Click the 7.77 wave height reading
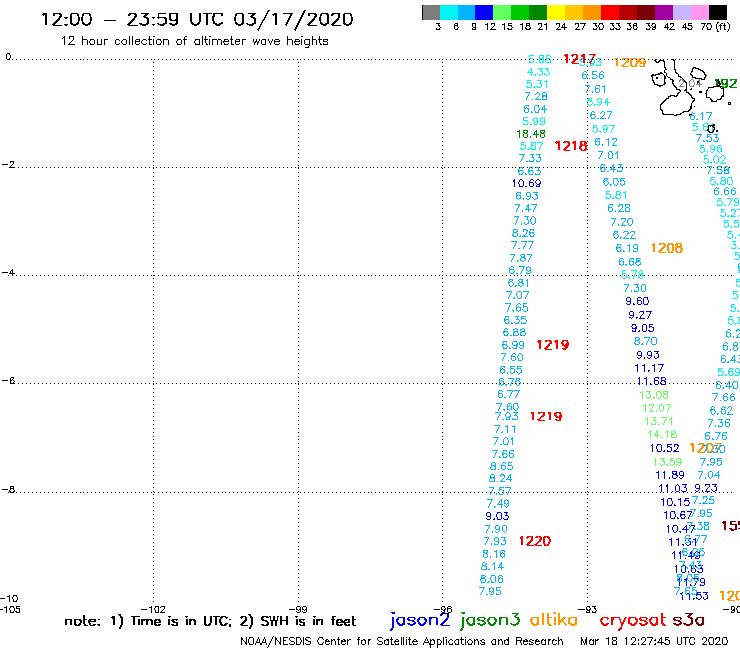Image resolution: width=740 pixels, height=650 pixels. [522, 245]
